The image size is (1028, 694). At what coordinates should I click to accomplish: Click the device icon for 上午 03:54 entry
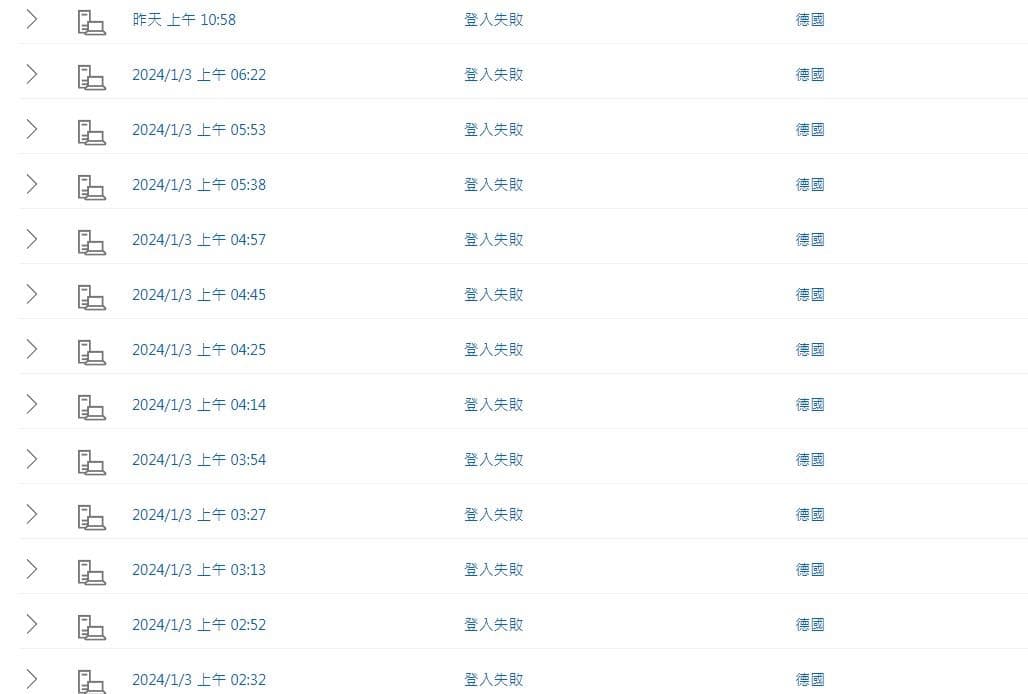click(x=91, y=463)
